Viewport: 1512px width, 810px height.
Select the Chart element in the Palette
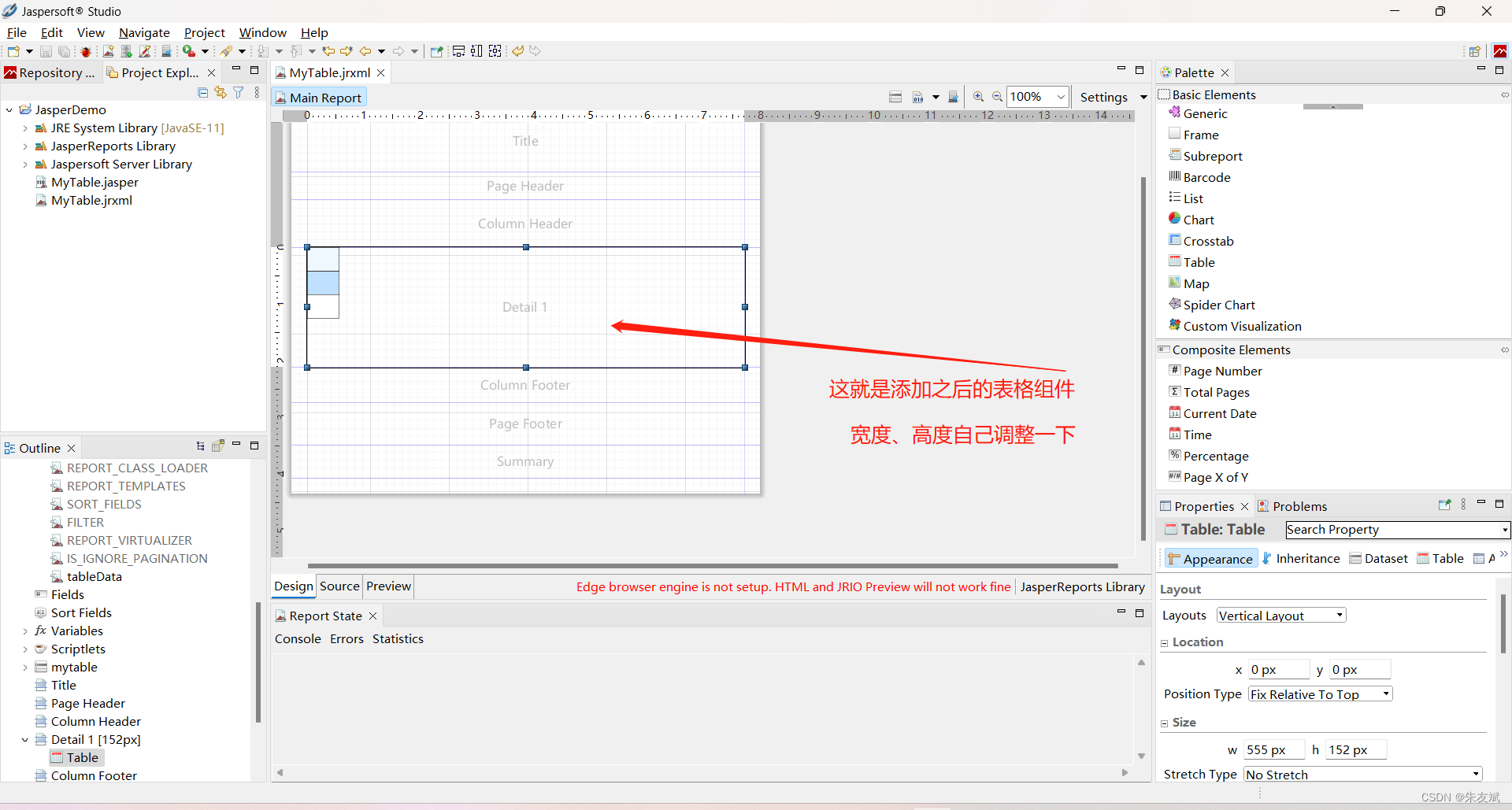click(1198, 220)
